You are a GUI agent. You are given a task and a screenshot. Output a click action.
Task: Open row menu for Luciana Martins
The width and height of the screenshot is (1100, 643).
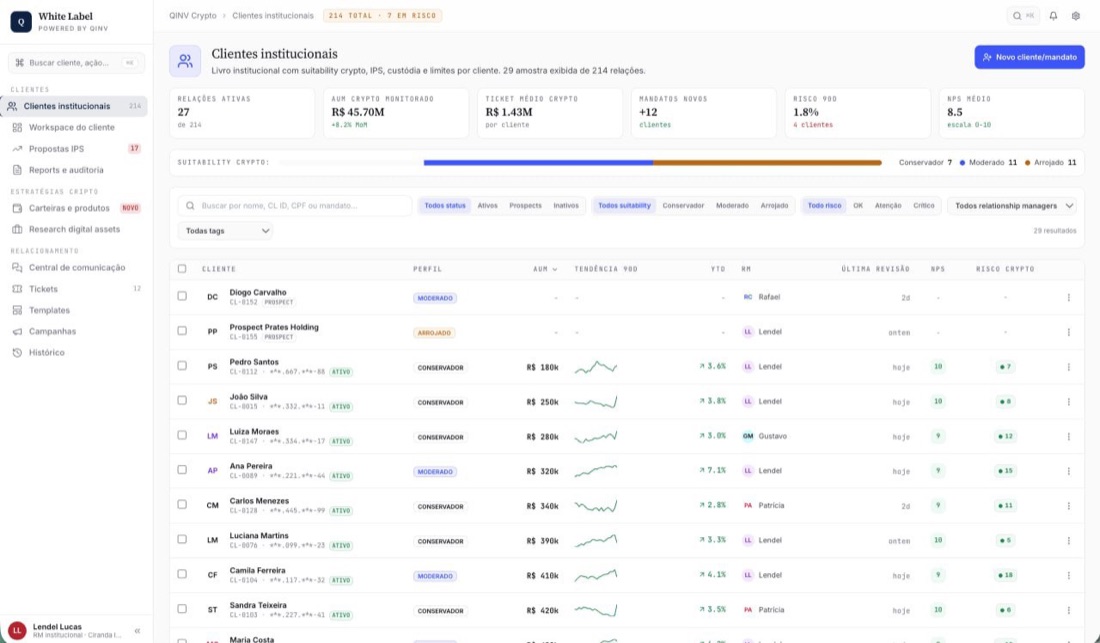[x=1068, y=541]
